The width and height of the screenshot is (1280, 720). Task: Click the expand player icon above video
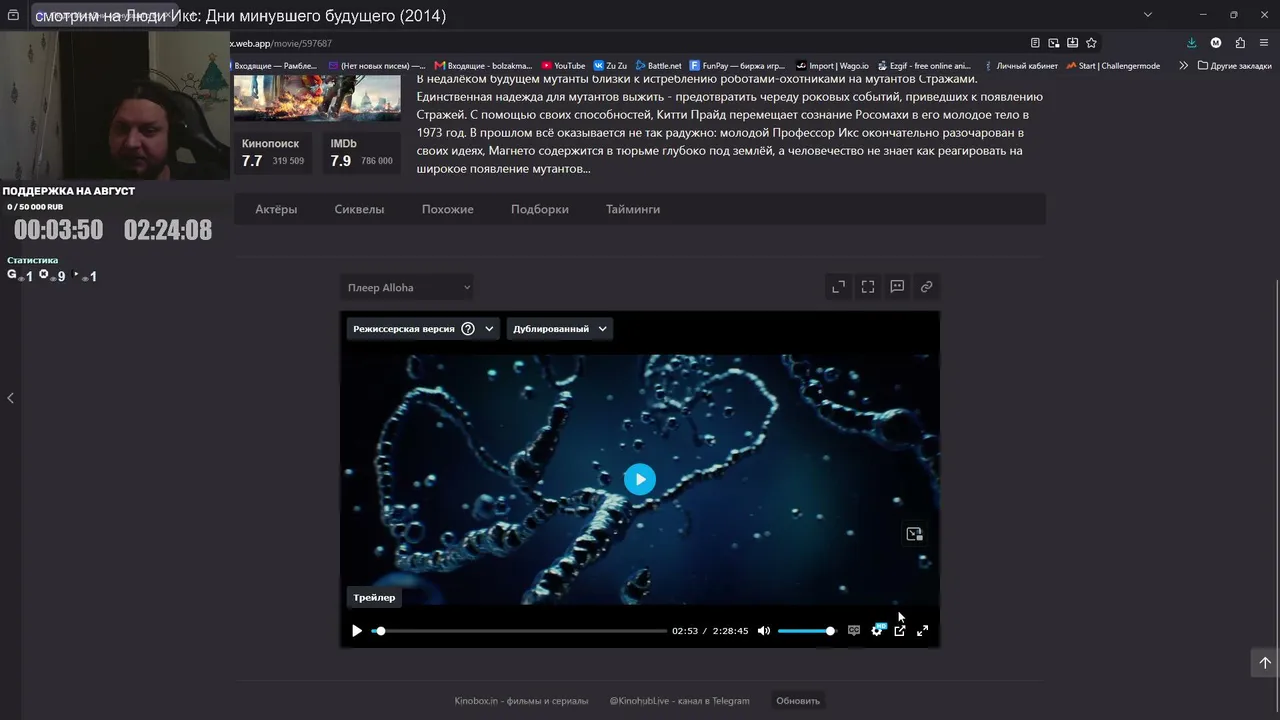click(839, 287)
